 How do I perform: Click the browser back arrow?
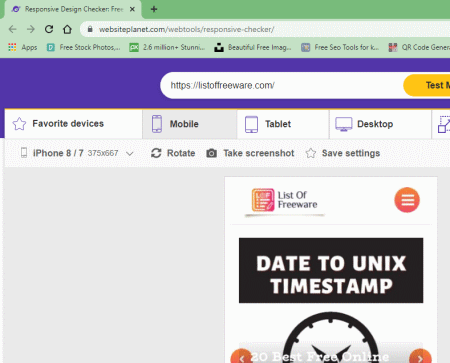(x=13, y=29)
